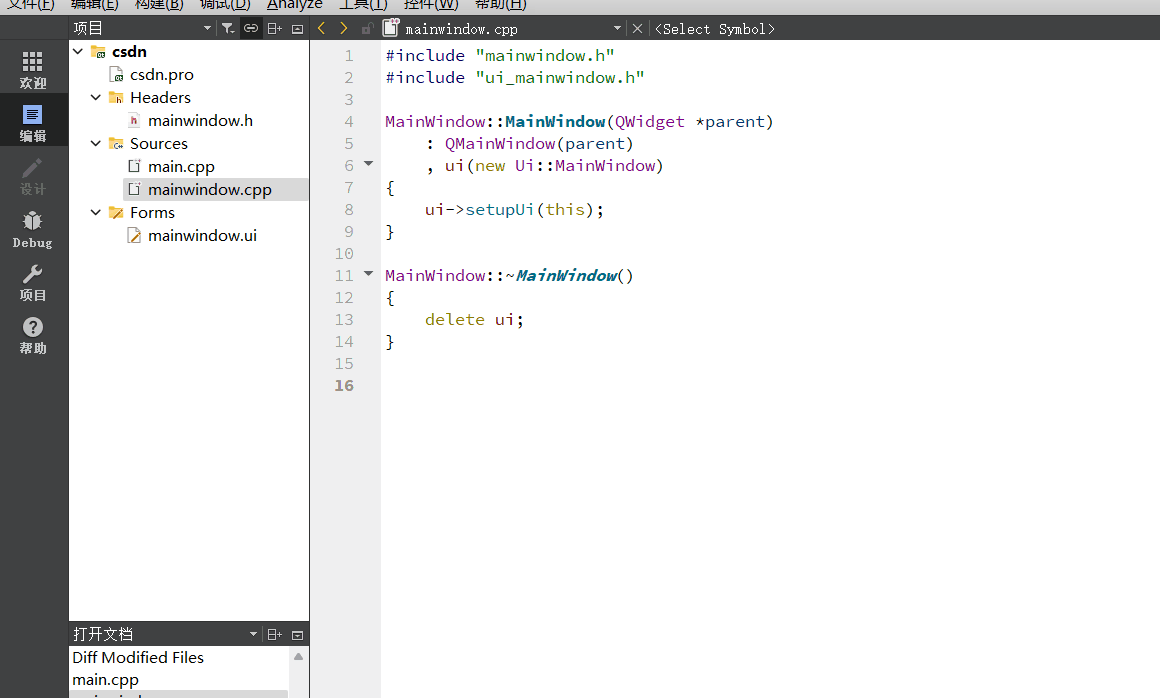The image size is (1160, 698).
Task: Click the filter tree funnel icon
Action: pos(228,29)
